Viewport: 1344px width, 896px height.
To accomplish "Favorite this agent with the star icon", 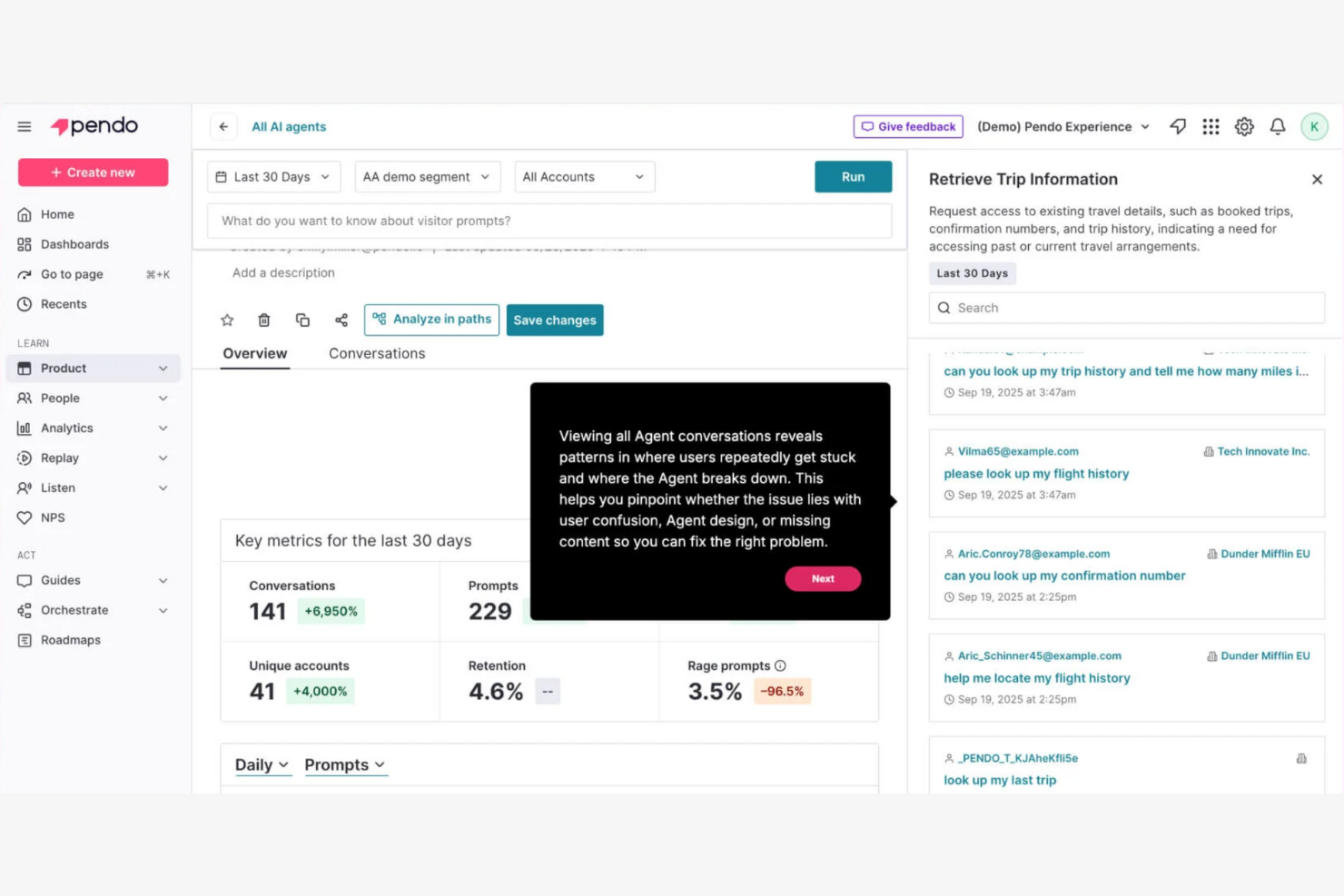I will click(x=227, y=320).
